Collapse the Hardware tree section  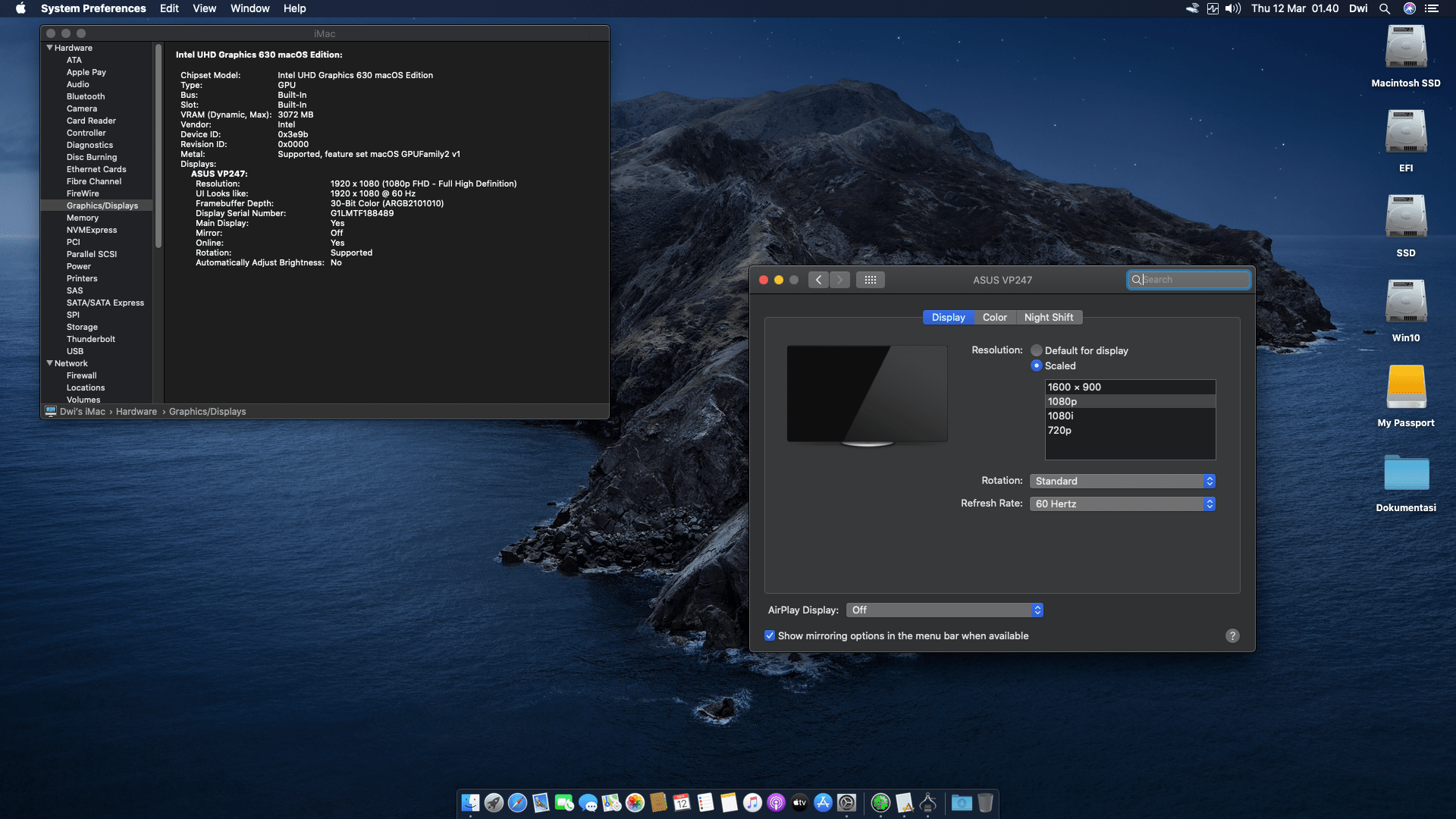pyautogui.click(x=50, y=48)
